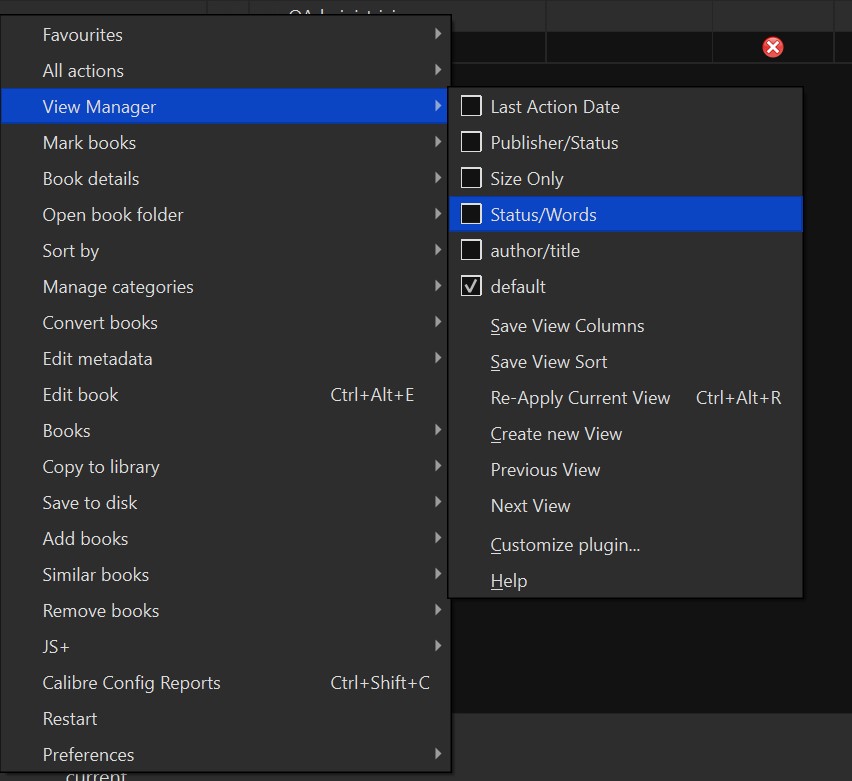Viewport: 852px width, 781px height.
Task: Click Create new View
Action: [x=556, y=434]
